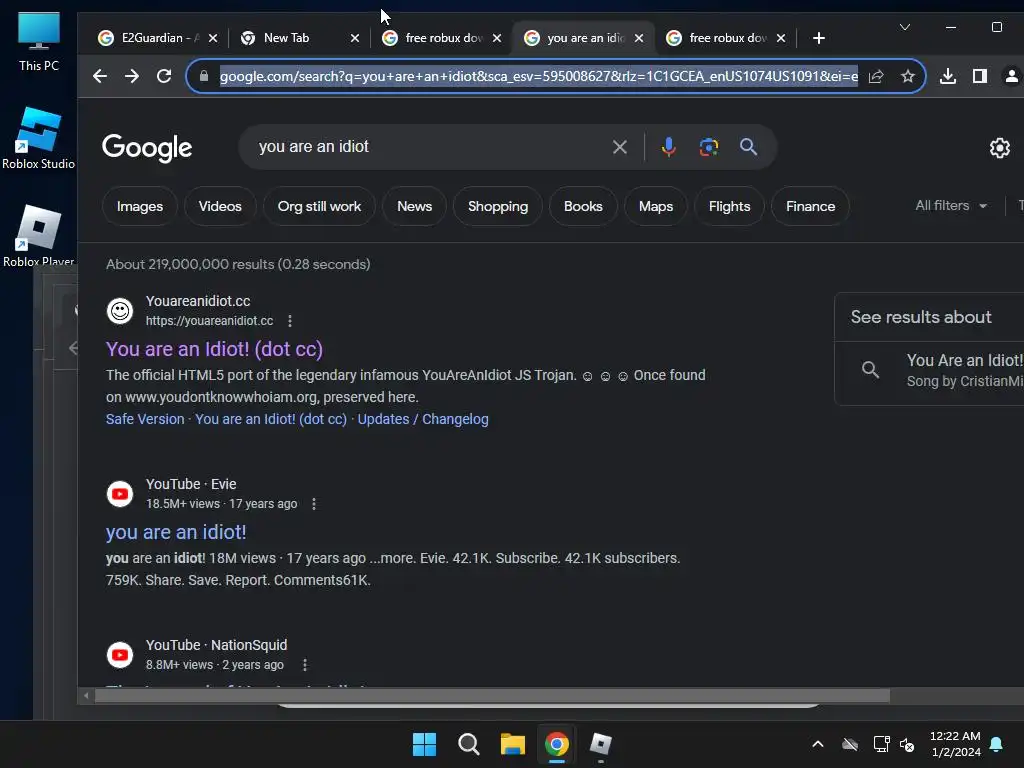Open muted volume icon in tray
1024x768 pixels.
[907, 744]
